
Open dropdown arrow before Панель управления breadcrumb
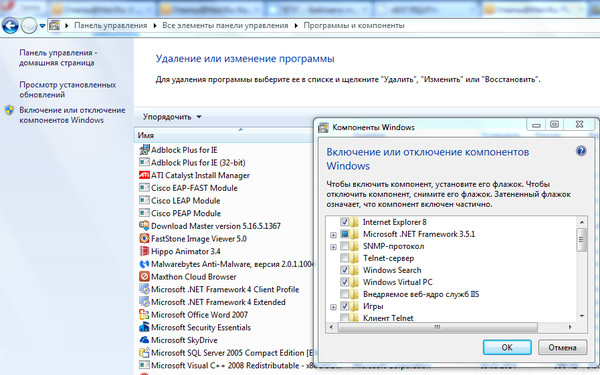[67, 26]
